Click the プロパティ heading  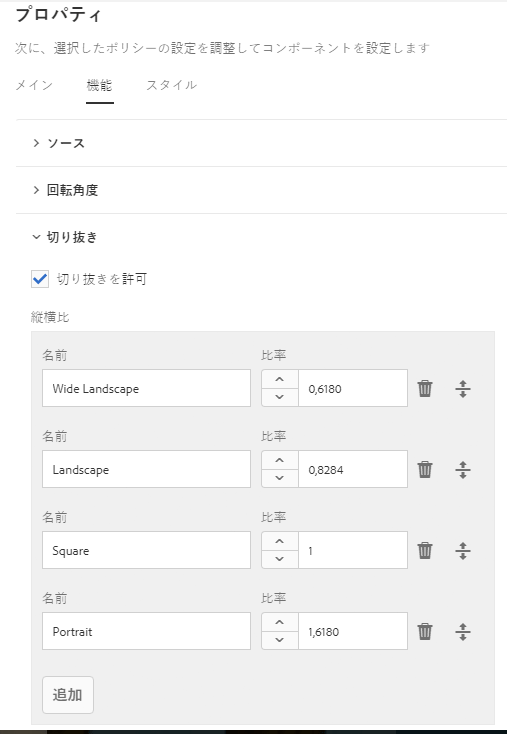(x=59, y=15)
